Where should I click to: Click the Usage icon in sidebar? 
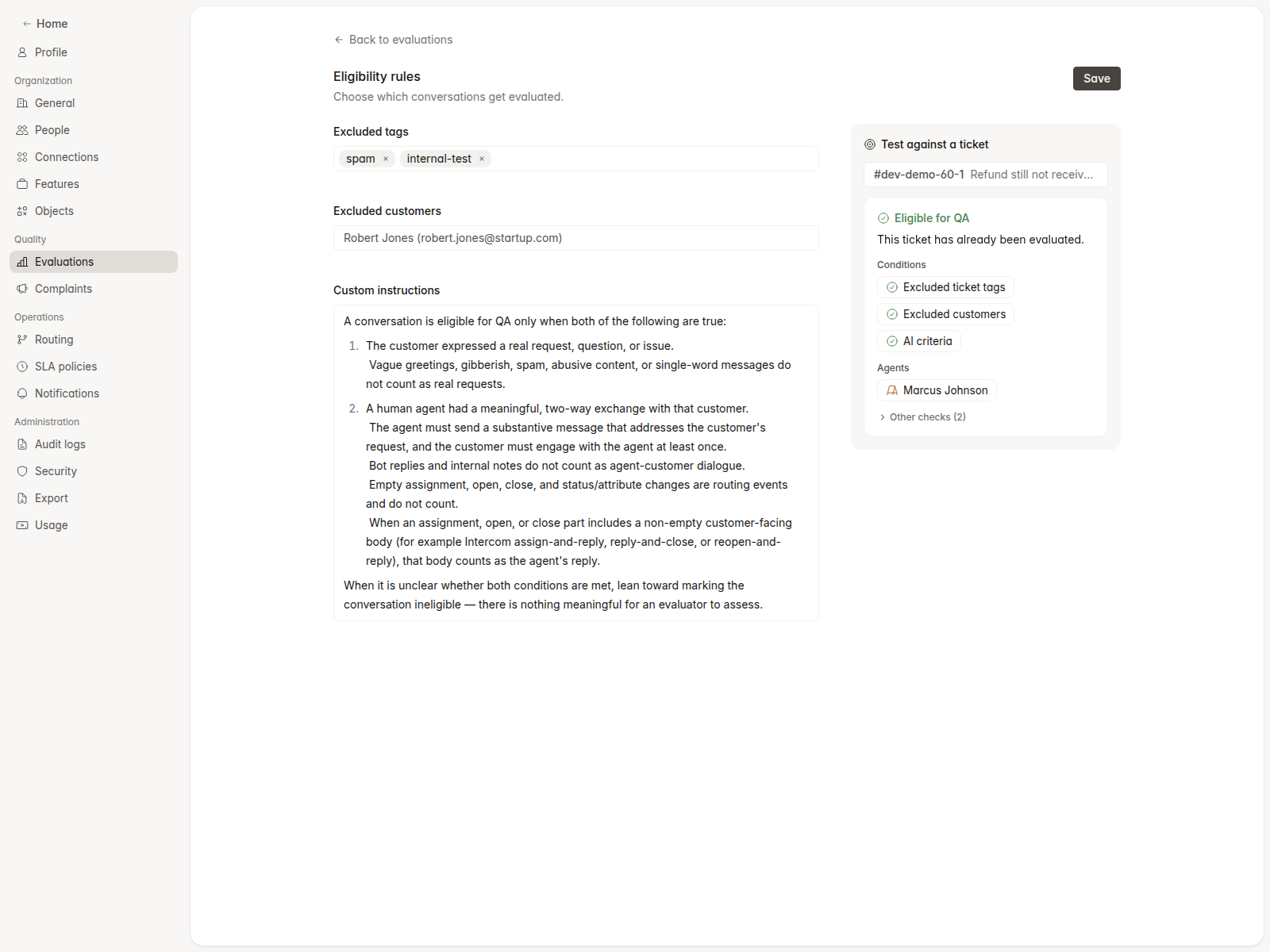coord(22,525)
